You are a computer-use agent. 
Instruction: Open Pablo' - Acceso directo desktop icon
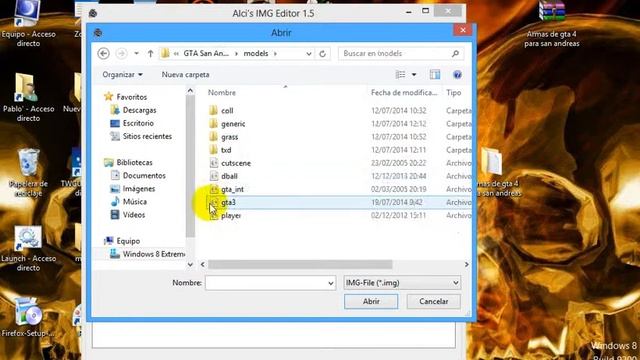tap(28, 98)
